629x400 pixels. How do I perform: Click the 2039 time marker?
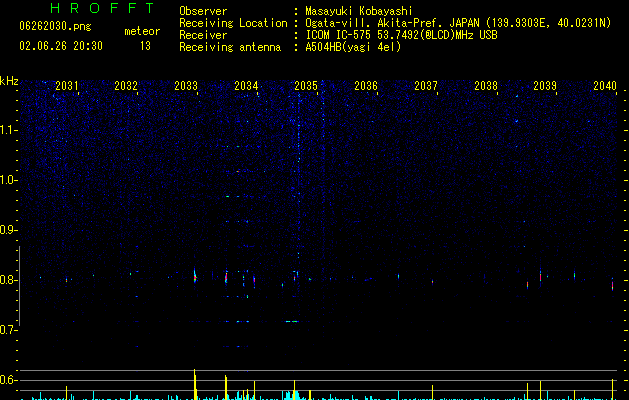coord(545,86)
